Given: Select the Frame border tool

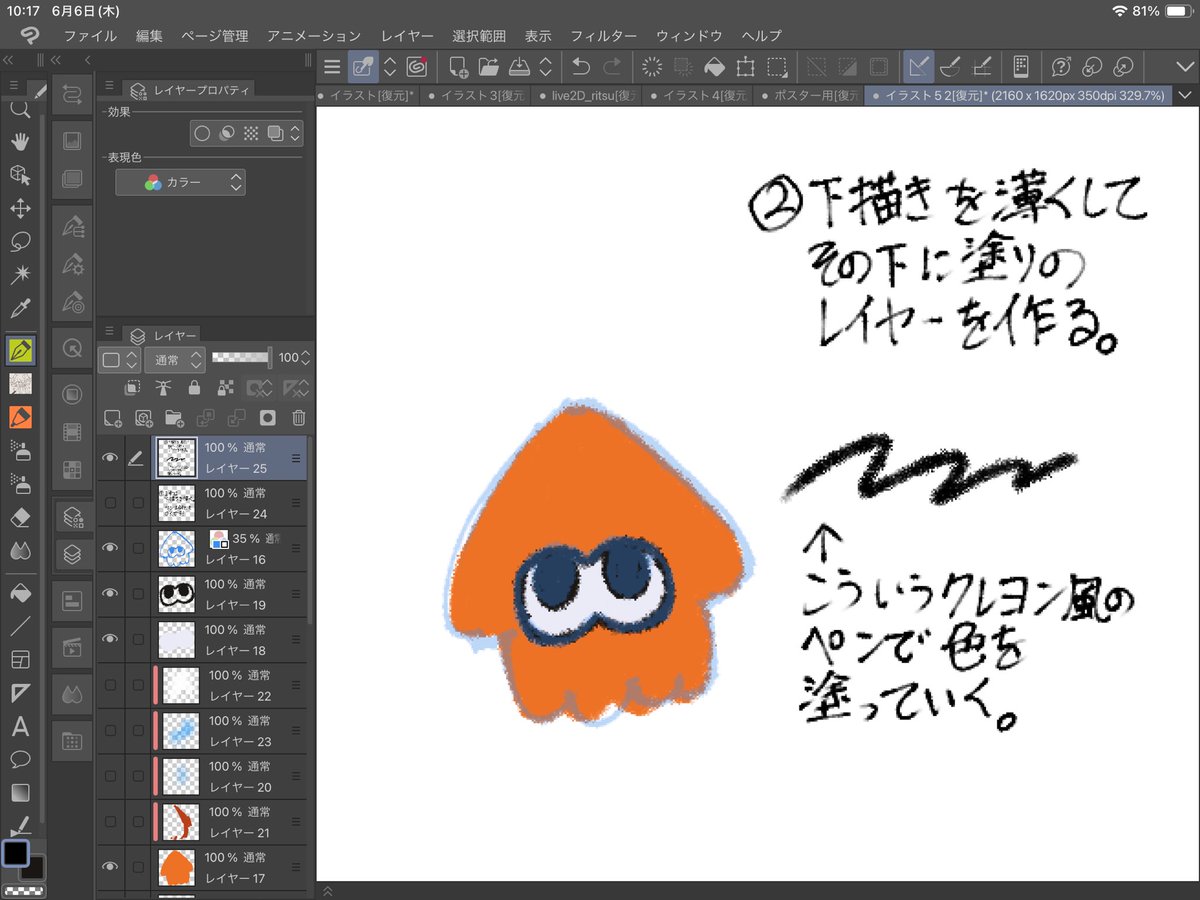Looking at the screenshot, I should tap(20, 660).
